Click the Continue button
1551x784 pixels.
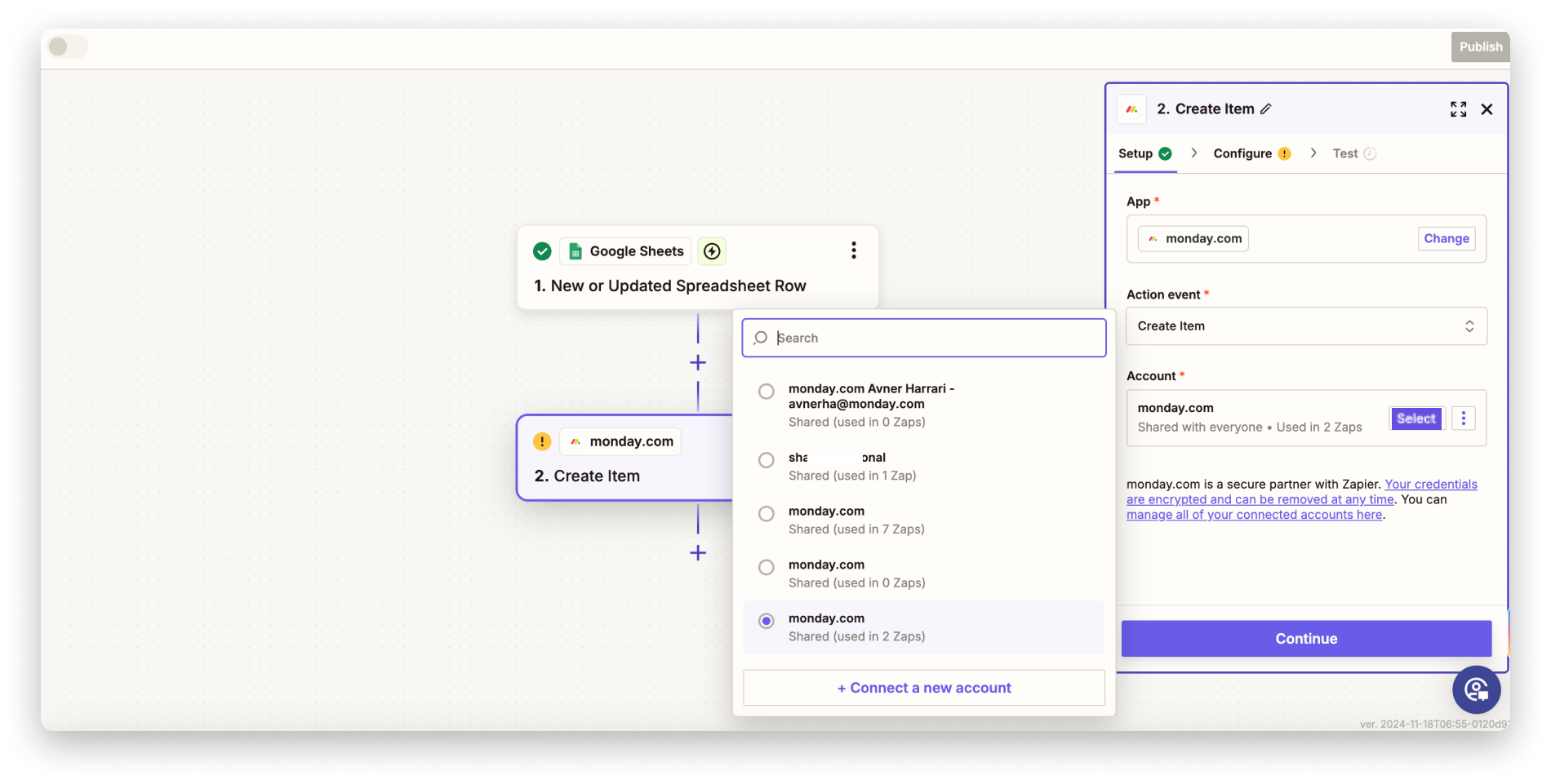tap(1306, 639)
